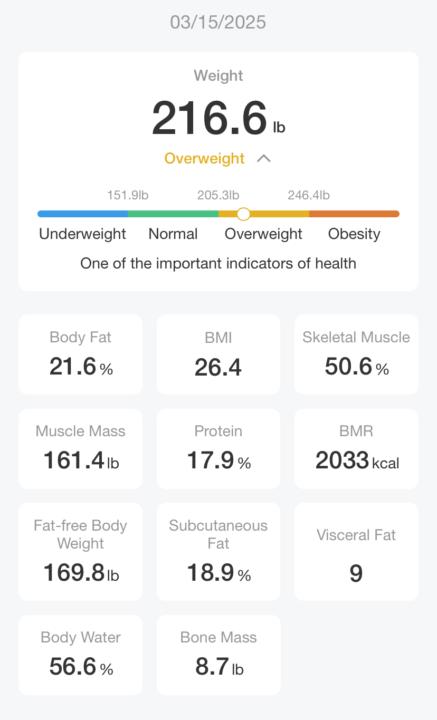Tap the blue Underweight segment of bar
The width and height of the screenshot is (437, 720).
click(83, 214)
